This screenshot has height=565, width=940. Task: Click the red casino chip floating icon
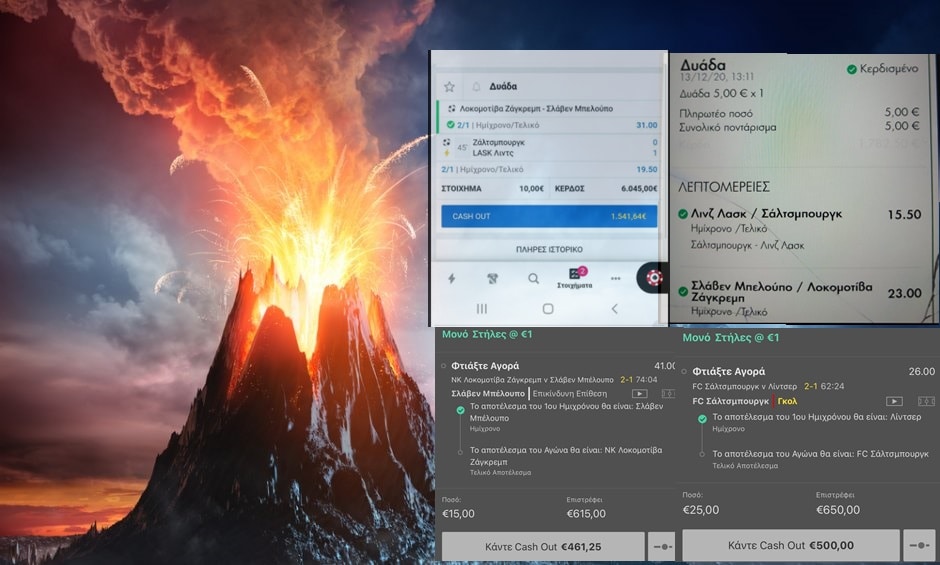click(x=654, y=278)
